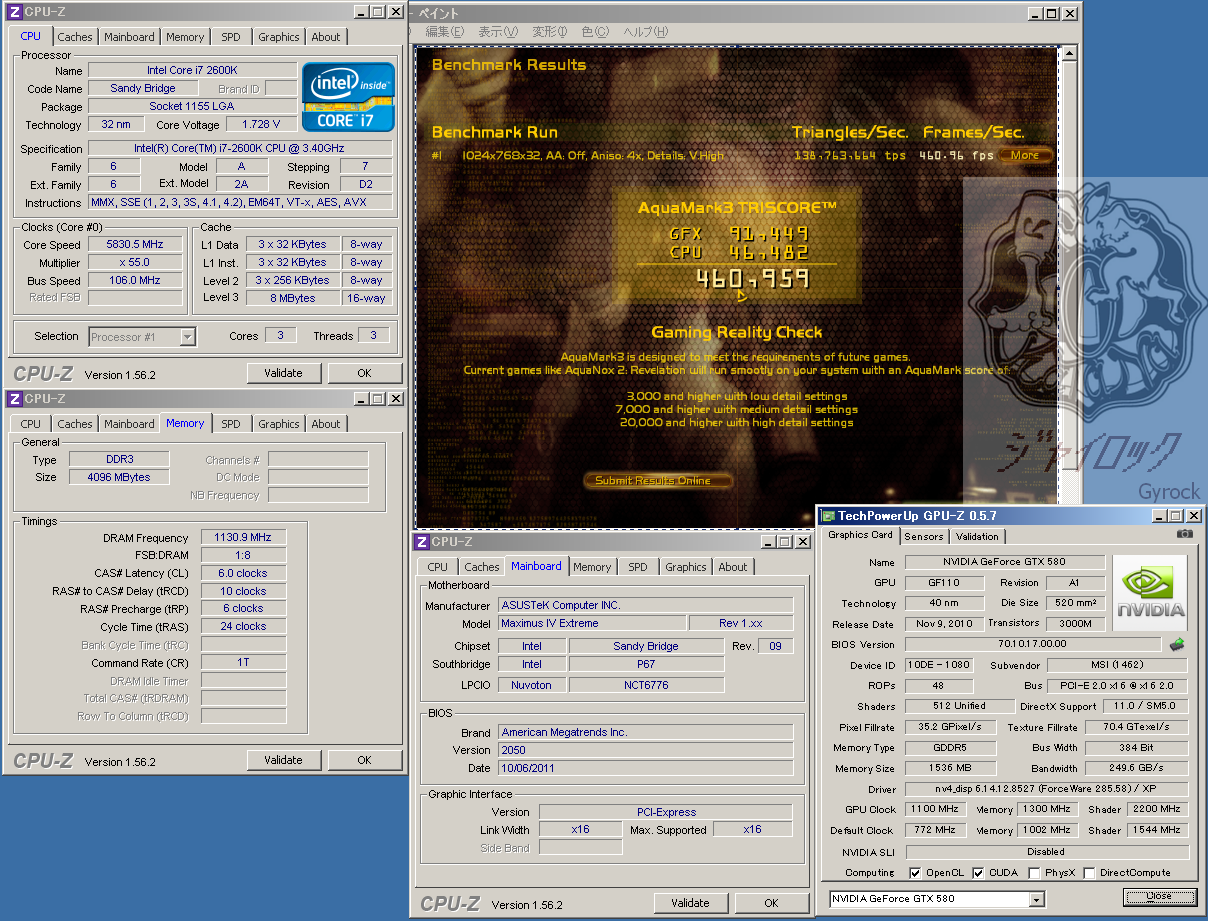Click the More button in AquaMark results
The width and height of the screenshot is (1208, 921).
[1025, 155]
